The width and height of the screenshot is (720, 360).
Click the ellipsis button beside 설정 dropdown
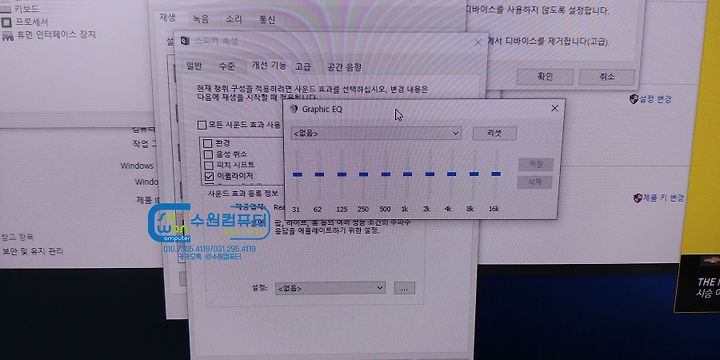click(404, 288)
